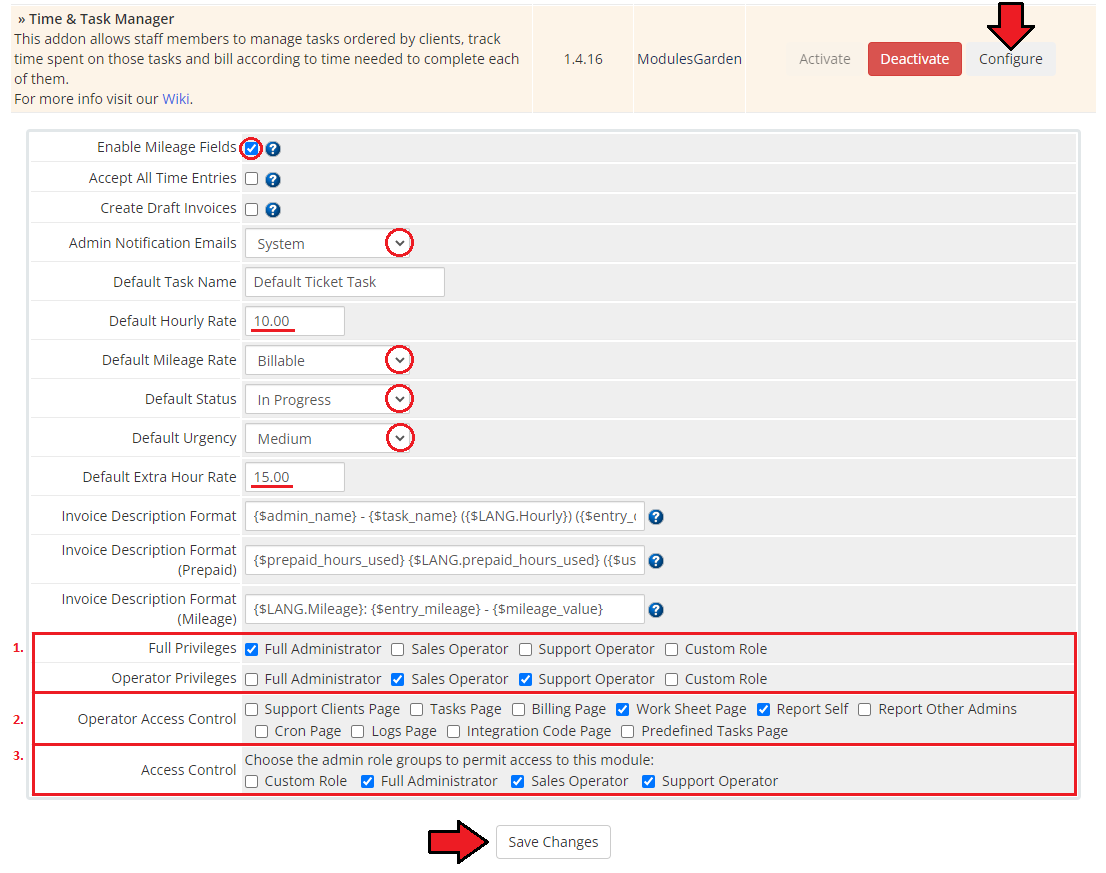
Task: Tick Accept All Time Entries checkbox
Action: click(252, 178)
